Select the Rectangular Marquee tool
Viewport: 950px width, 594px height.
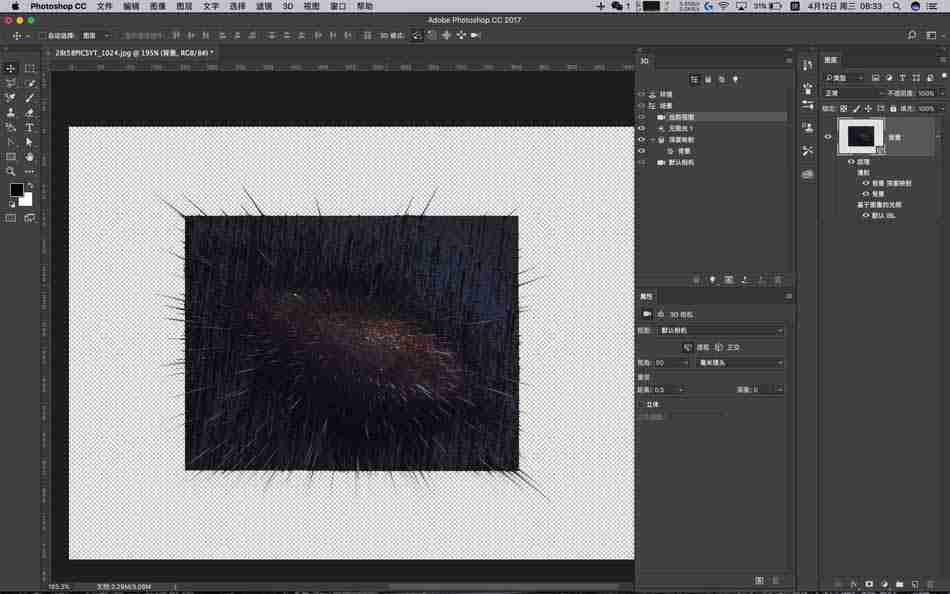pyautogui.click(x=30, y=68)
